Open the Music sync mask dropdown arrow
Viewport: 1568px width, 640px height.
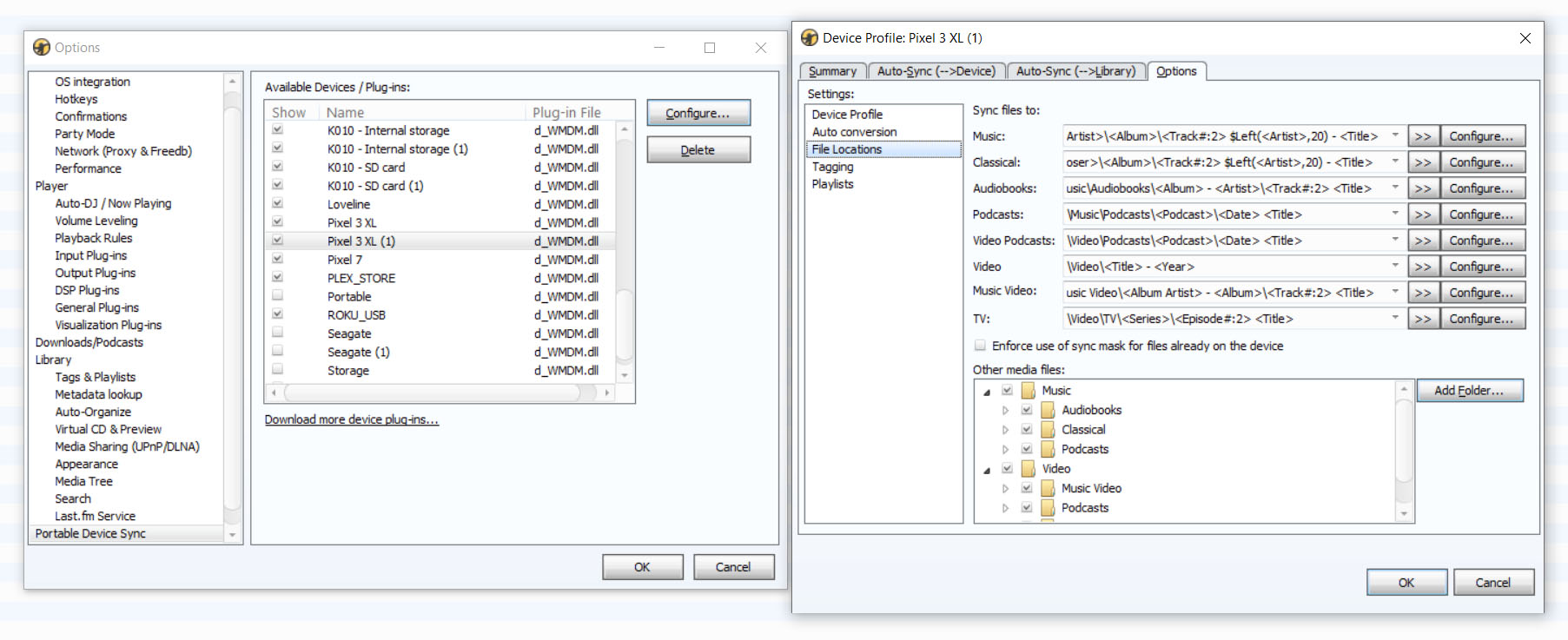click(x=1395, y=136)
